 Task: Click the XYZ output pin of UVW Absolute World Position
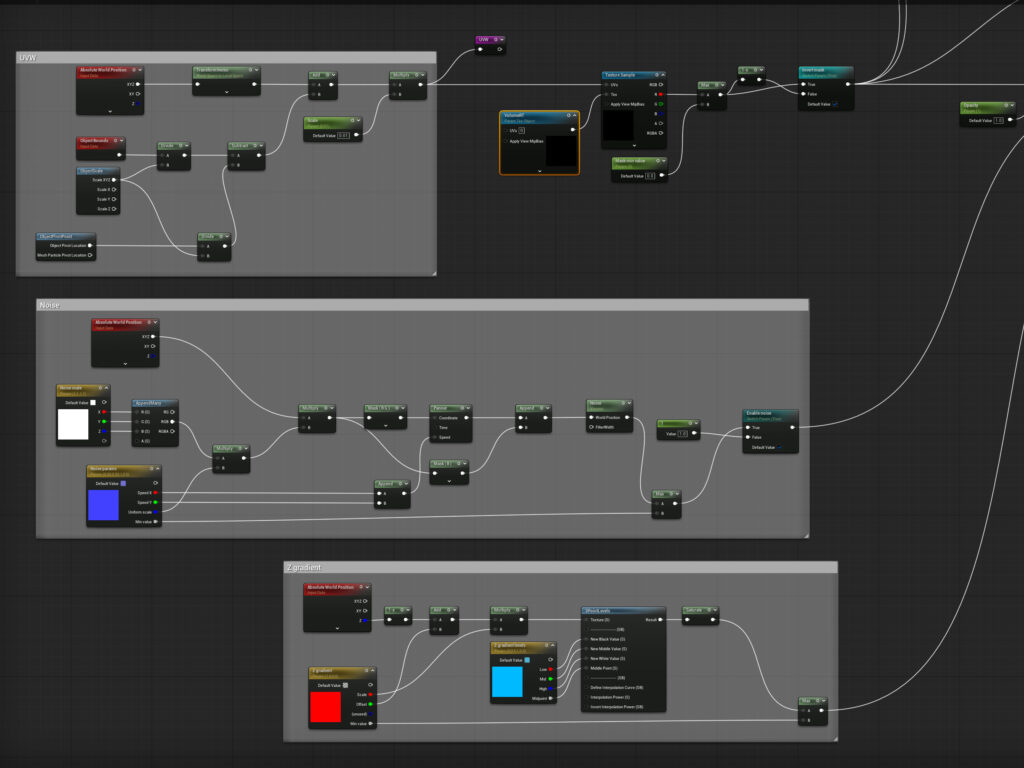tap(138, 84)
